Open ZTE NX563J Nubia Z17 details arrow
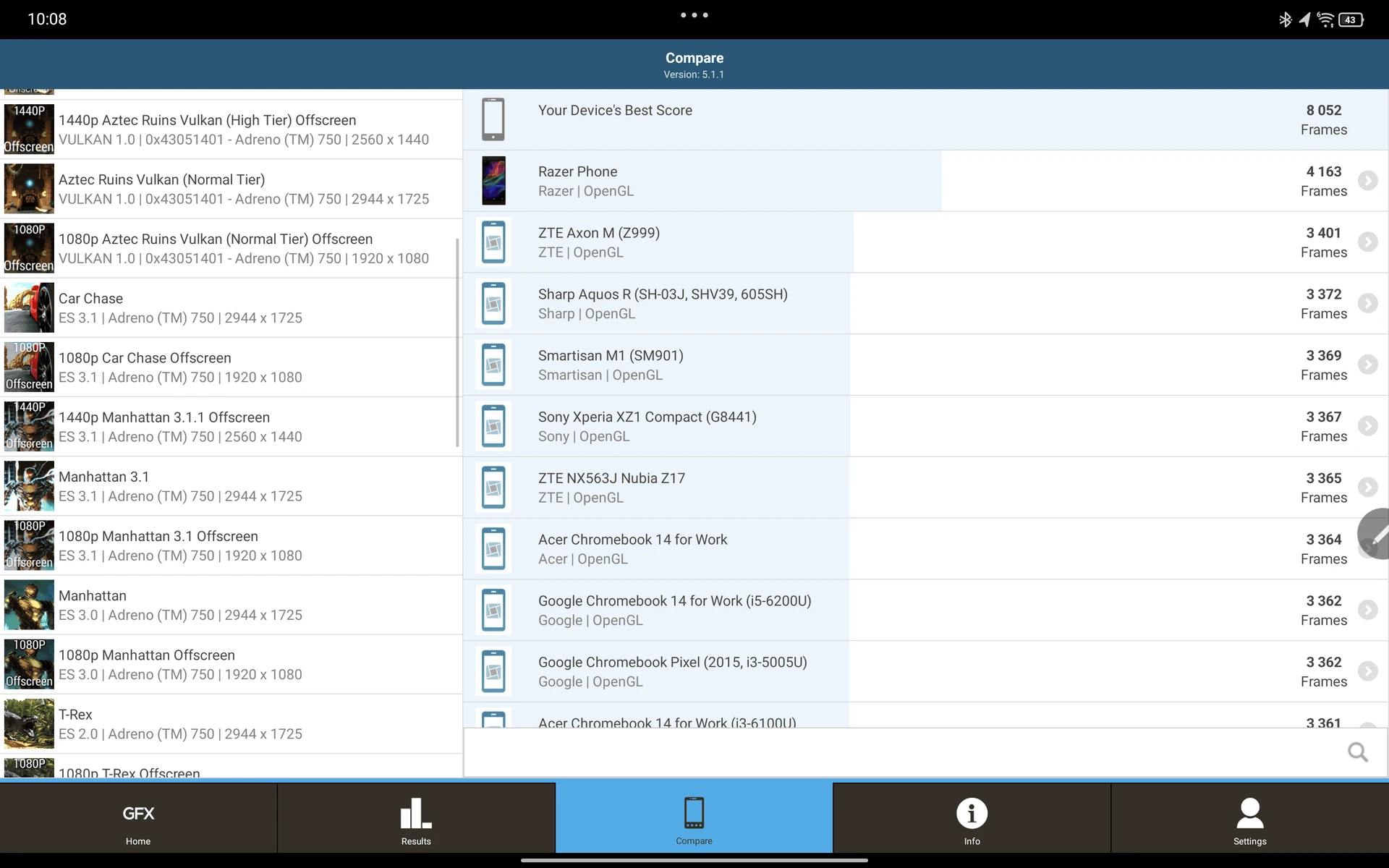 pyautogui.click(x=1367, y=488)
